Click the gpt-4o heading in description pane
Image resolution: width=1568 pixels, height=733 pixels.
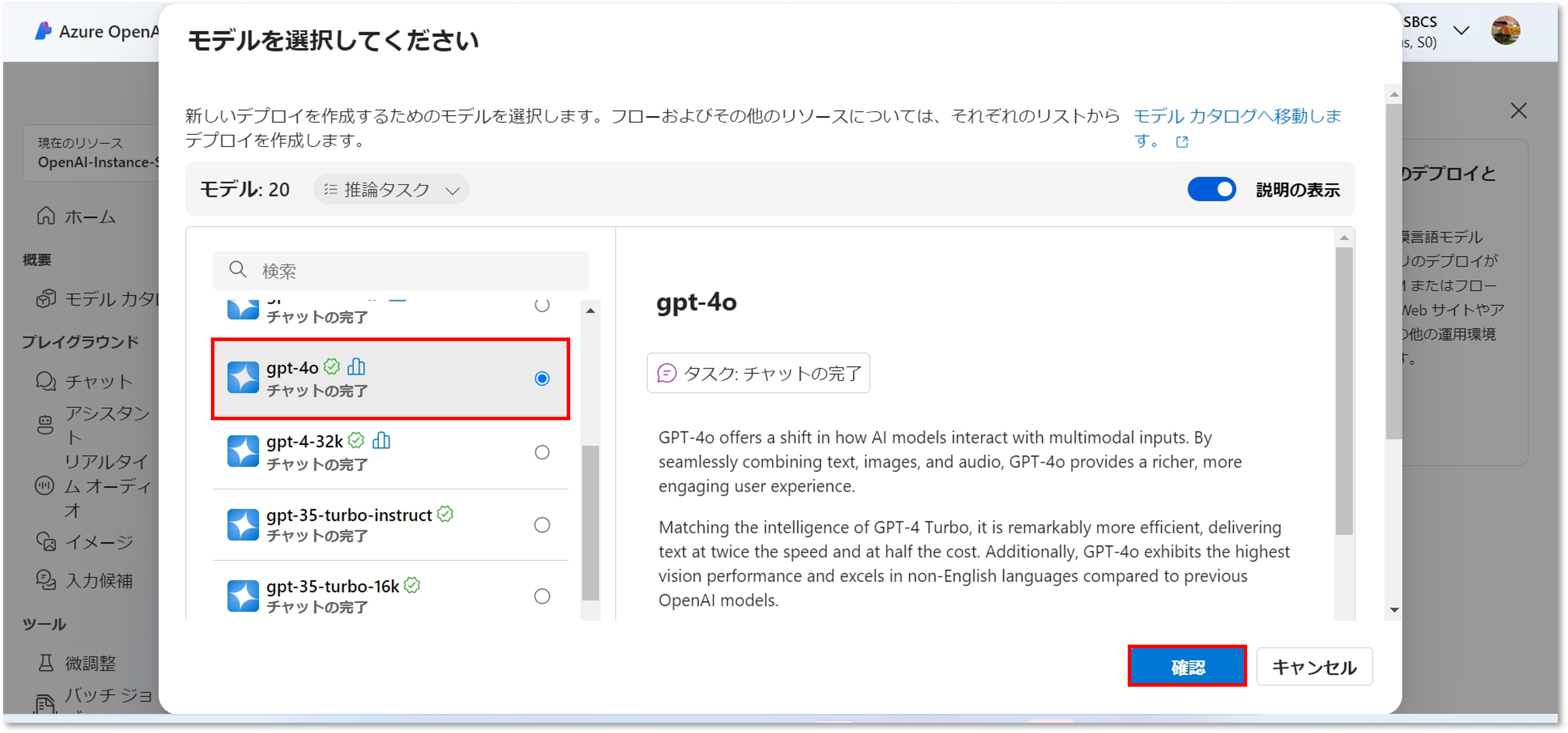[x=696, y=302]
